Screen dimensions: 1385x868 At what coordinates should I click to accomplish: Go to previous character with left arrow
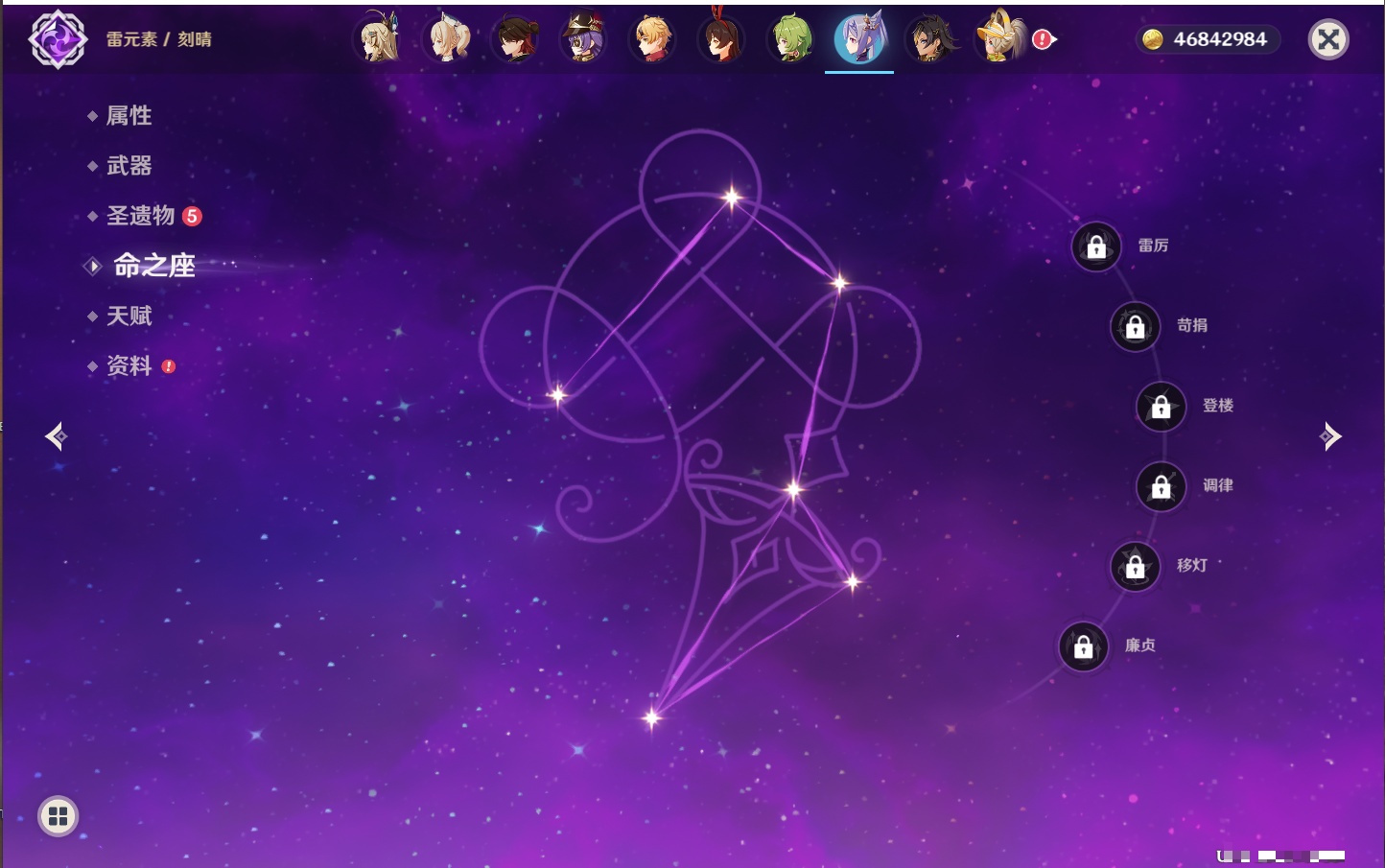(56, 436)
